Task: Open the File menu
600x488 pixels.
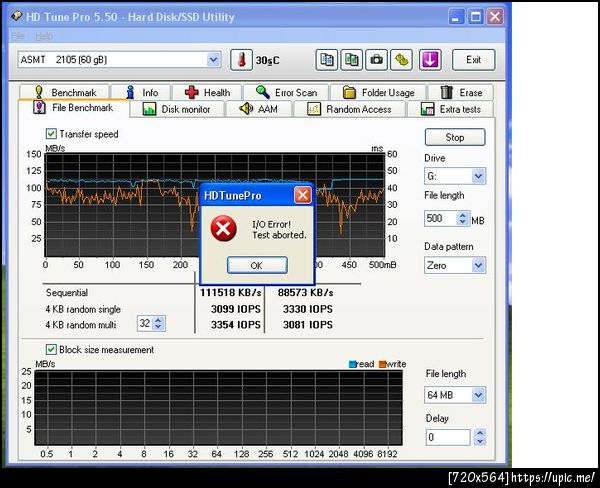Action: click(x=18, y=36)
